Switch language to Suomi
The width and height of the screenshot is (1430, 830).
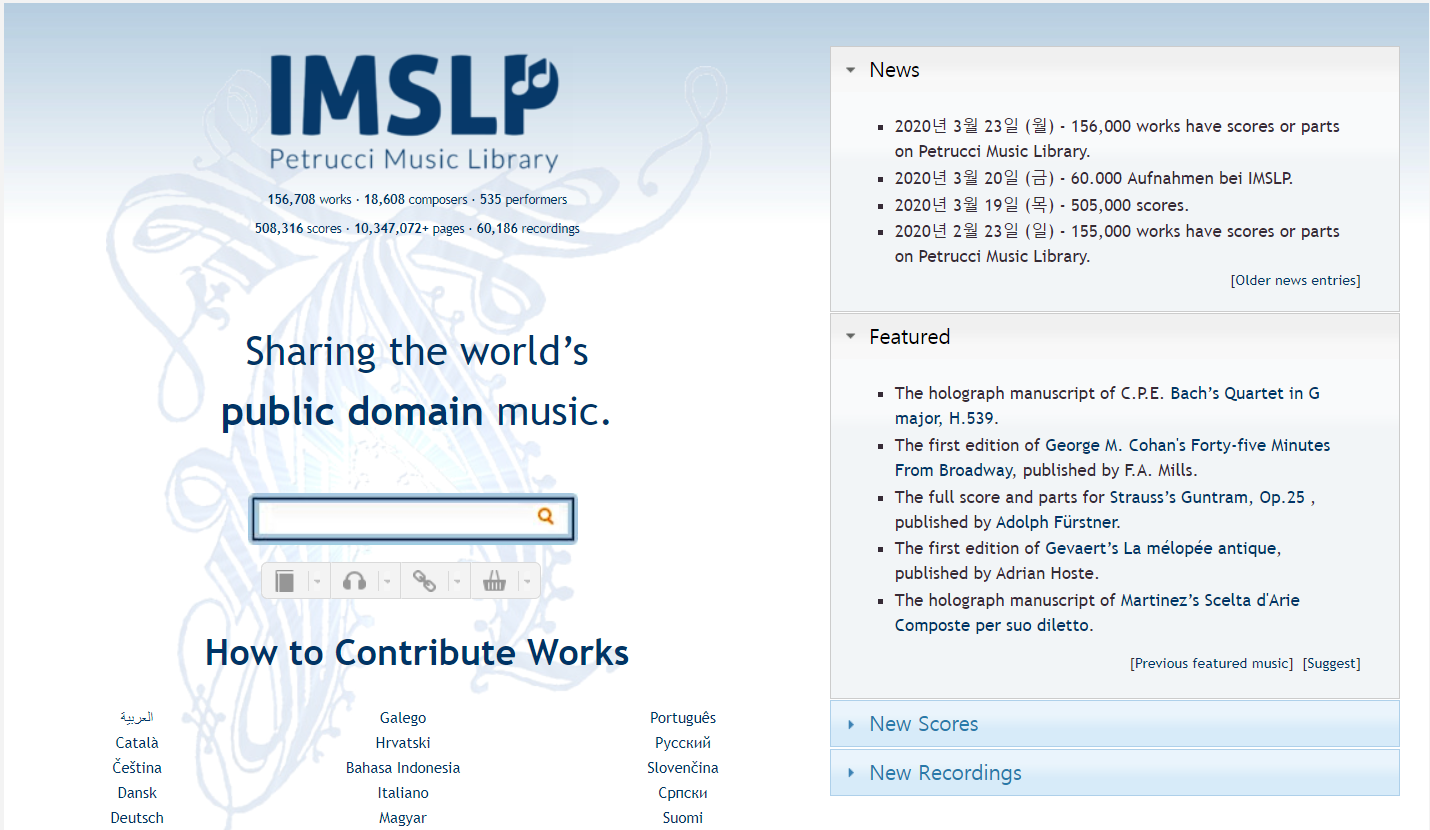[683, 818]
